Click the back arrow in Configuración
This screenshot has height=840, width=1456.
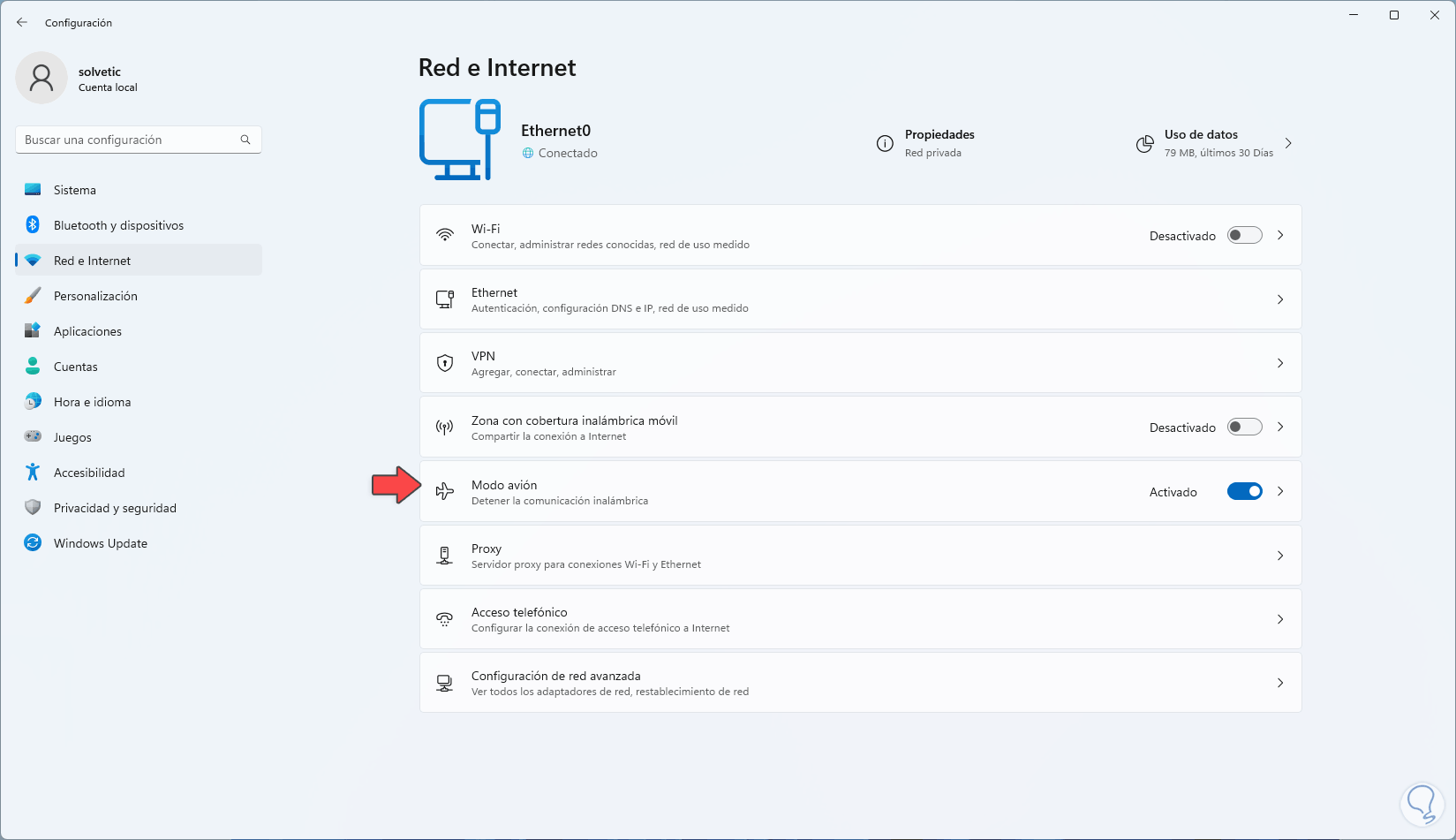pos(22,23)
